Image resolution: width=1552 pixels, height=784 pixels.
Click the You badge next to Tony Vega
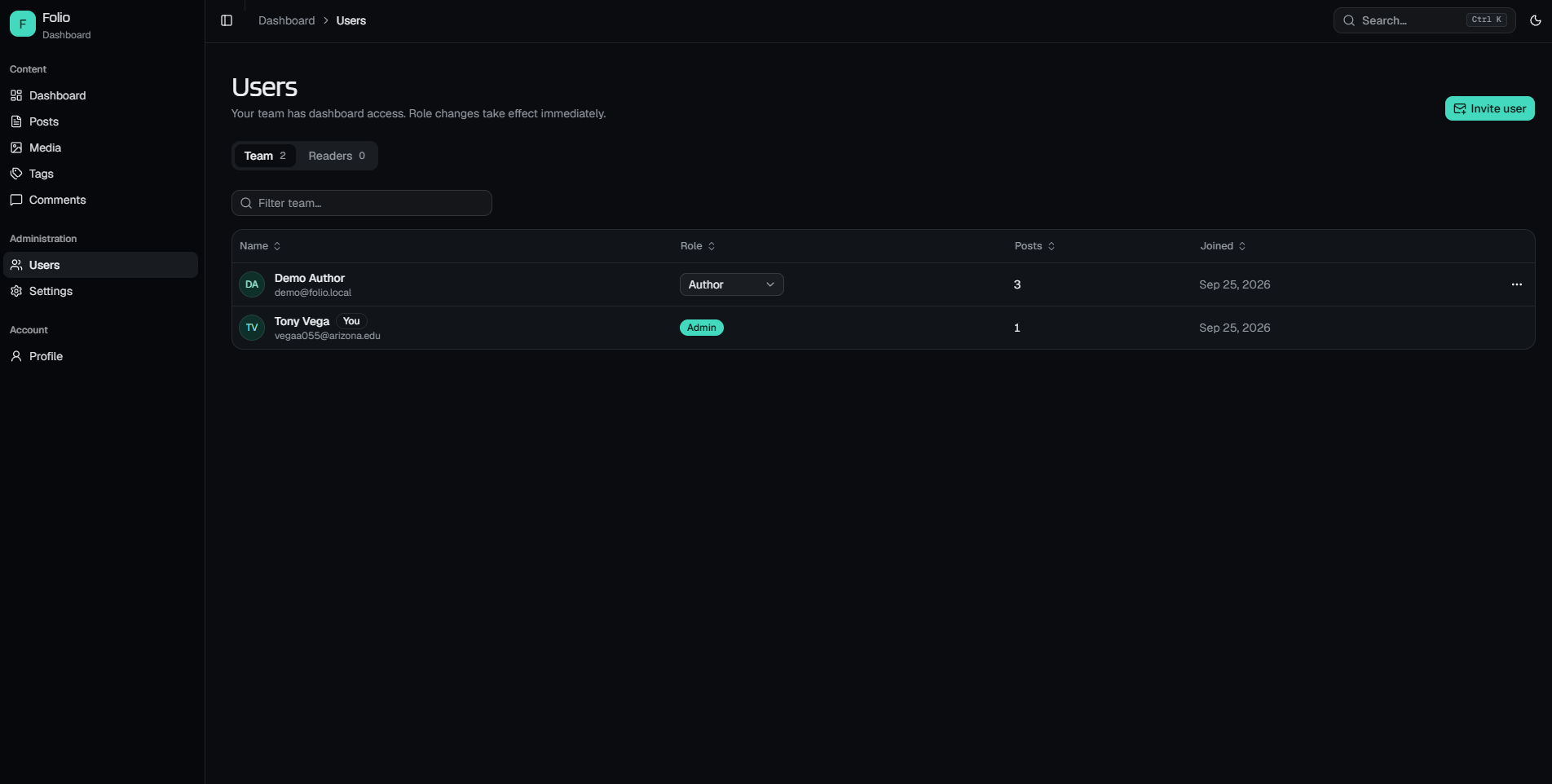[x=351, y=321]
